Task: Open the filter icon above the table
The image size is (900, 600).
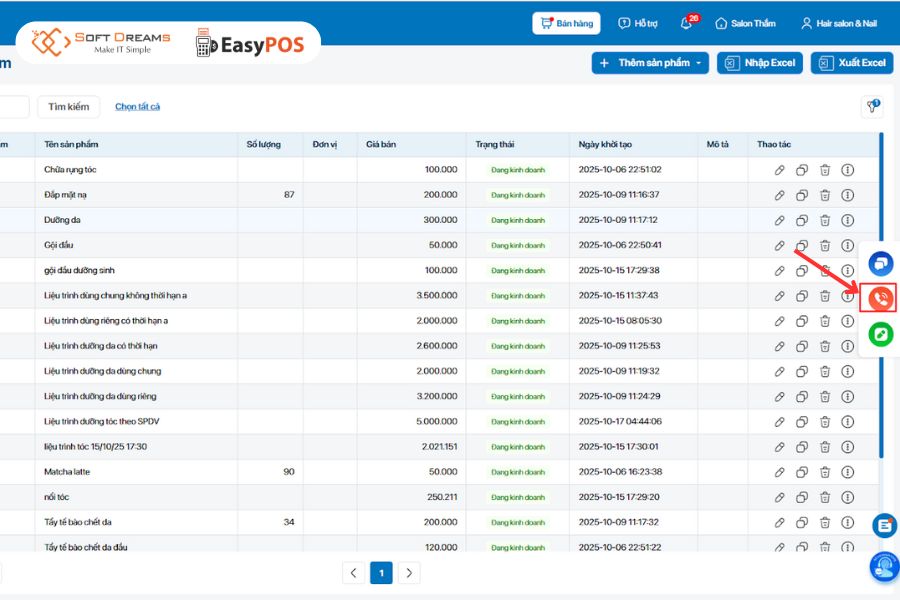Action: pyautogui.click(x=871, y=107)
